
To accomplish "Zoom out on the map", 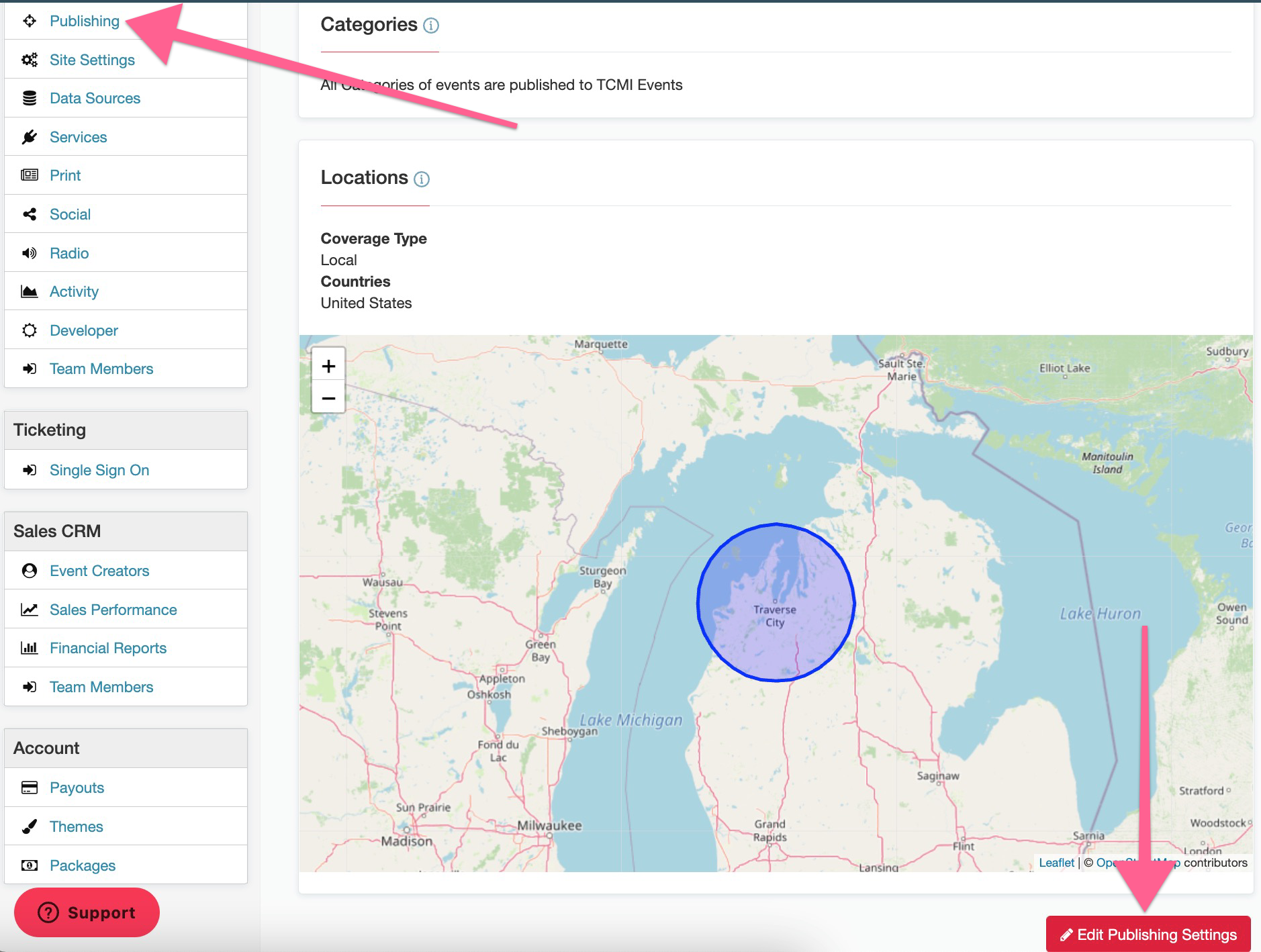I will pyautogui.click(x=328, y=398).
